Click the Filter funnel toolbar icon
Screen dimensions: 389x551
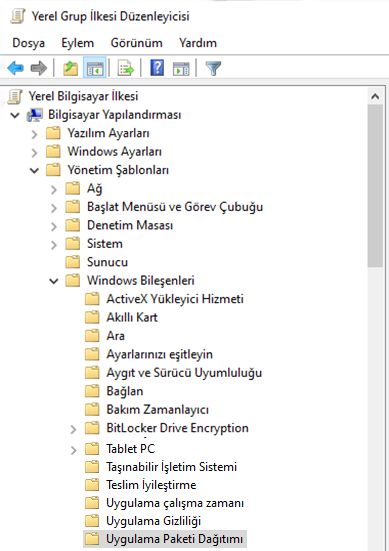[213, 68]
